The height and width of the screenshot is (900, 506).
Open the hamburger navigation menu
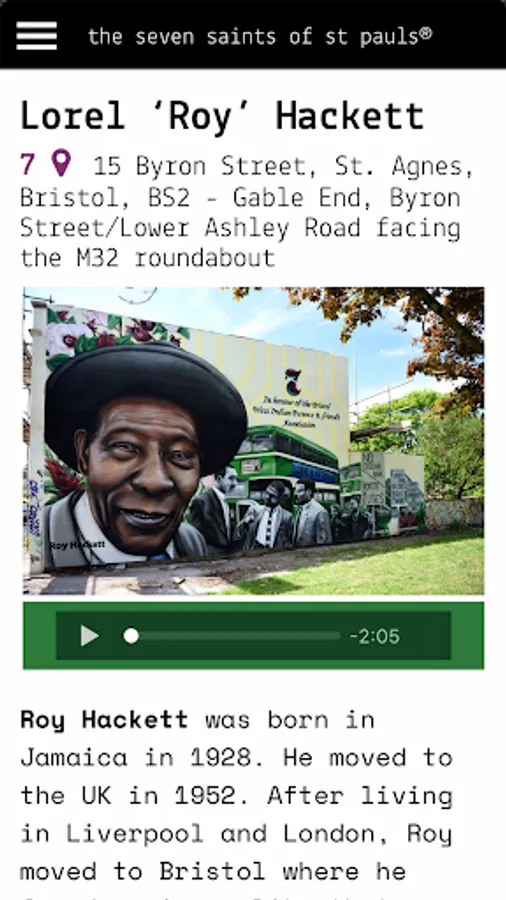[x=36, y=36]
